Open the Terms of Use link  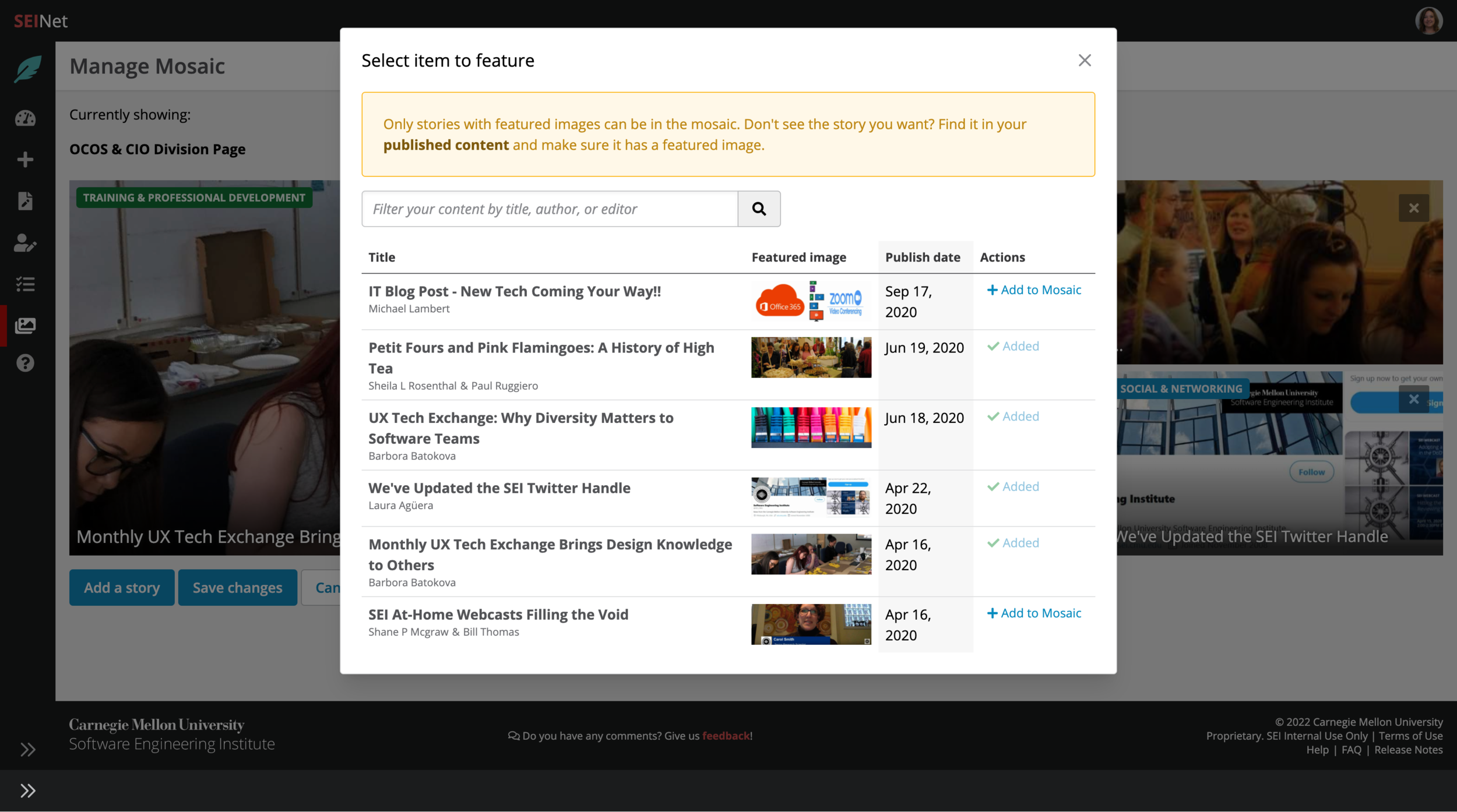pyautogui.click(x=1410, y=736)
